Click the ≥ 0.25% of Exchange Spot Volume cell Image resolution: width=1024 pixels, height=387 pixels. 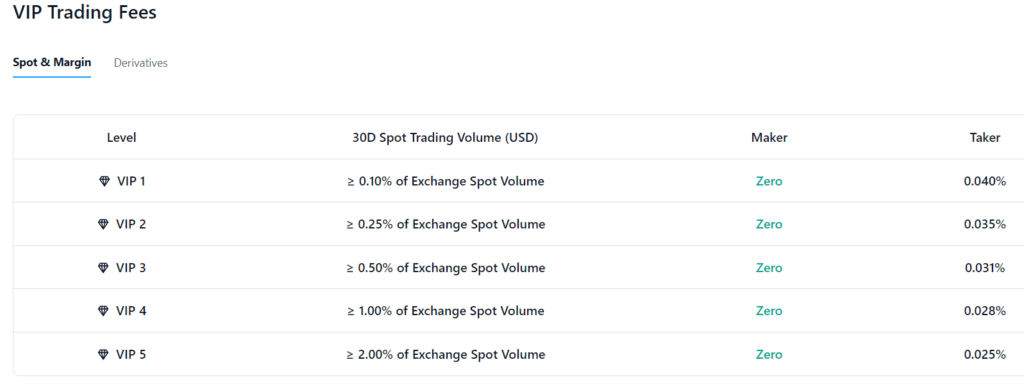point(445,224)
